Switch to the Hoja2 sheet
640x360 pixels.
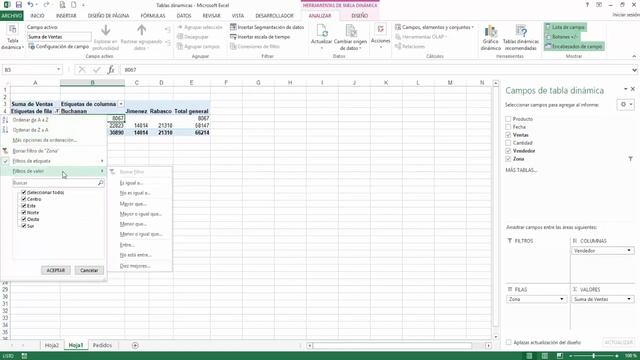[52, 345]
